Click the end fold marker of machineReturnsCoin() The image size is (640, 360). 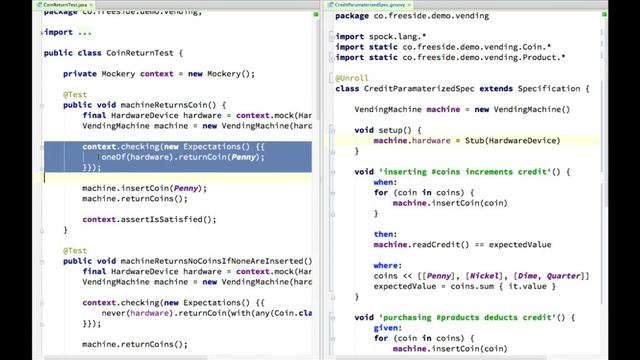click(x=42, y=231)
